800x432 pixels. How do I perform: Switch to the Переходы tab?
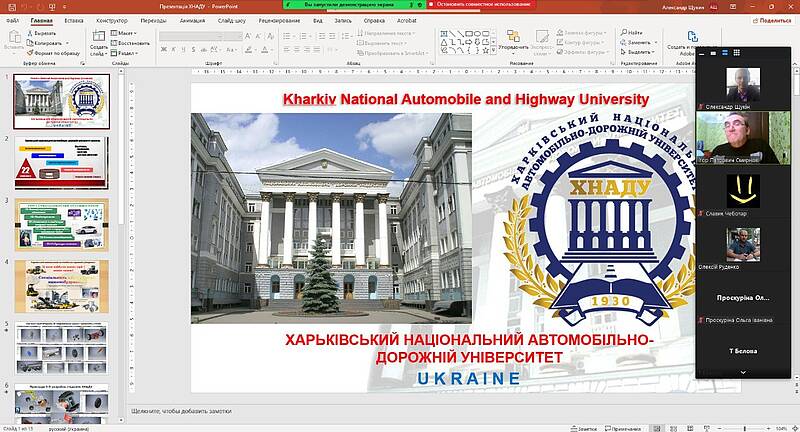pos(154,21)
